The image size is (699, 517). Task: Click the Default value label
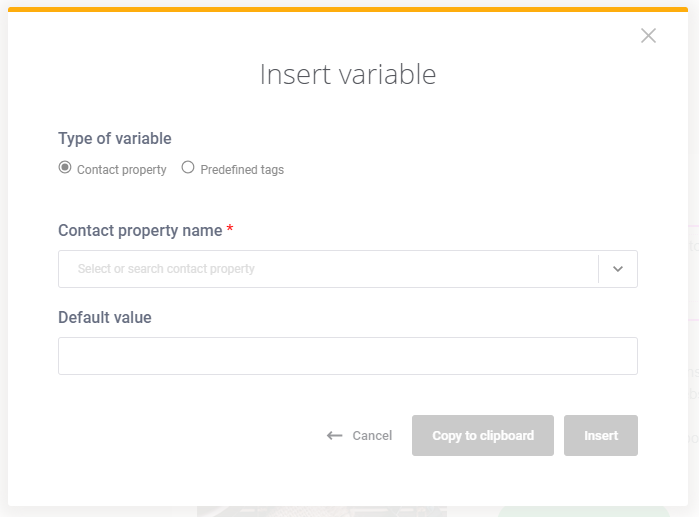click(105, 317)
